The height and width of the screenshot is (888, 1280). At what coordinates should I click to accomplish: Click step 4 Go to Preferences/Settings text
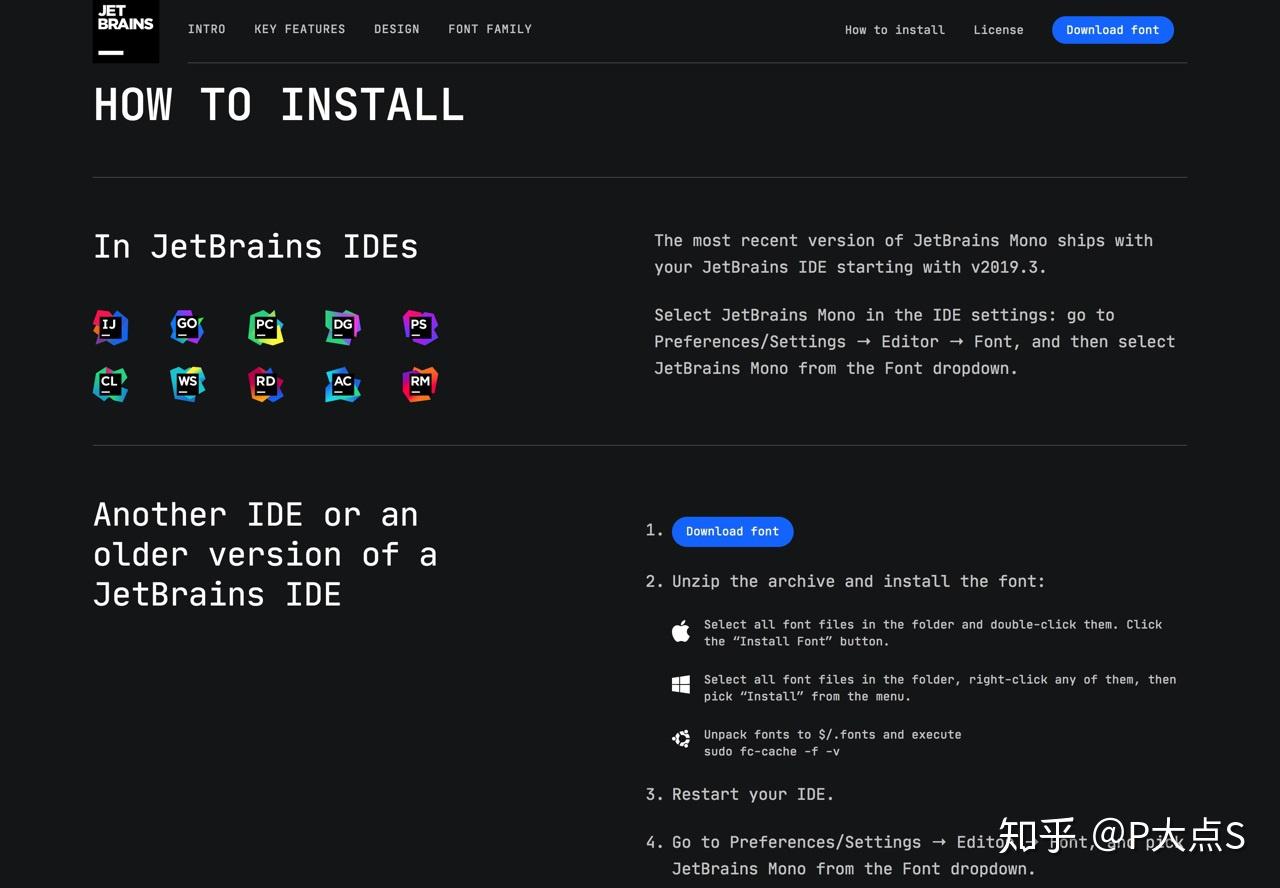coord(929,855)
